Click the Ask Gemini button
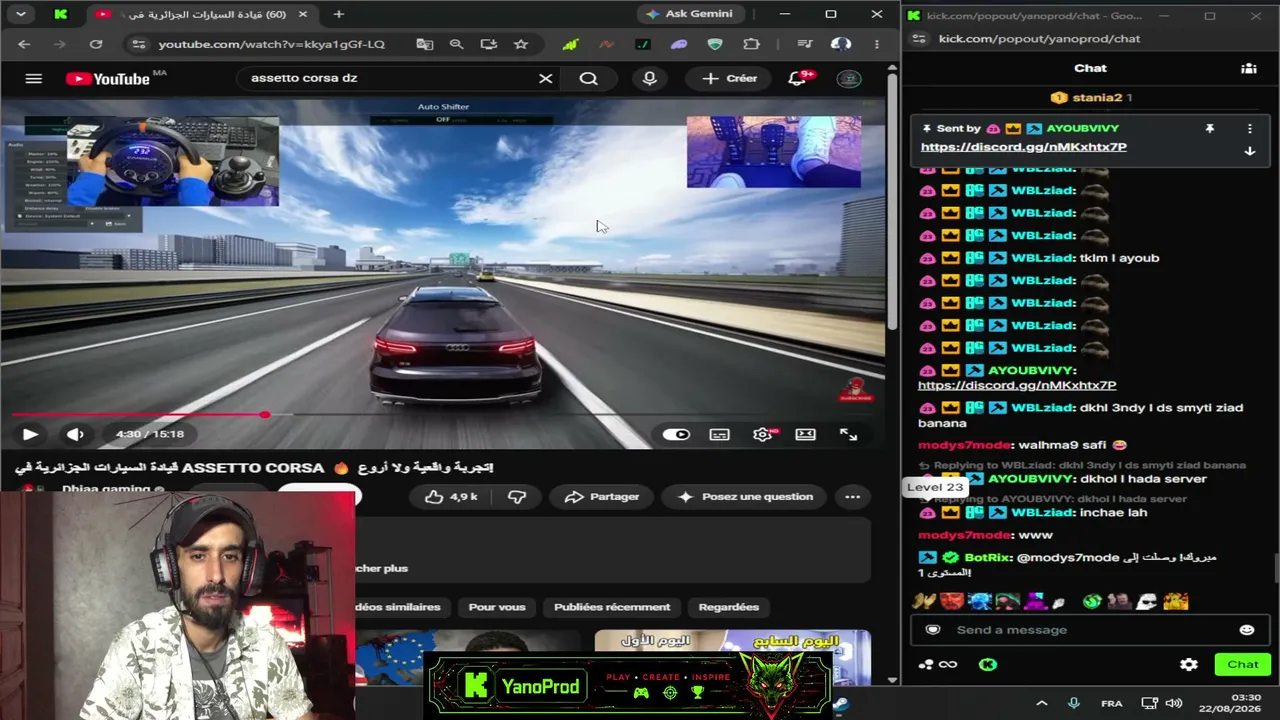The width and height of the screenshot is (1280, 720). (690, 14)
